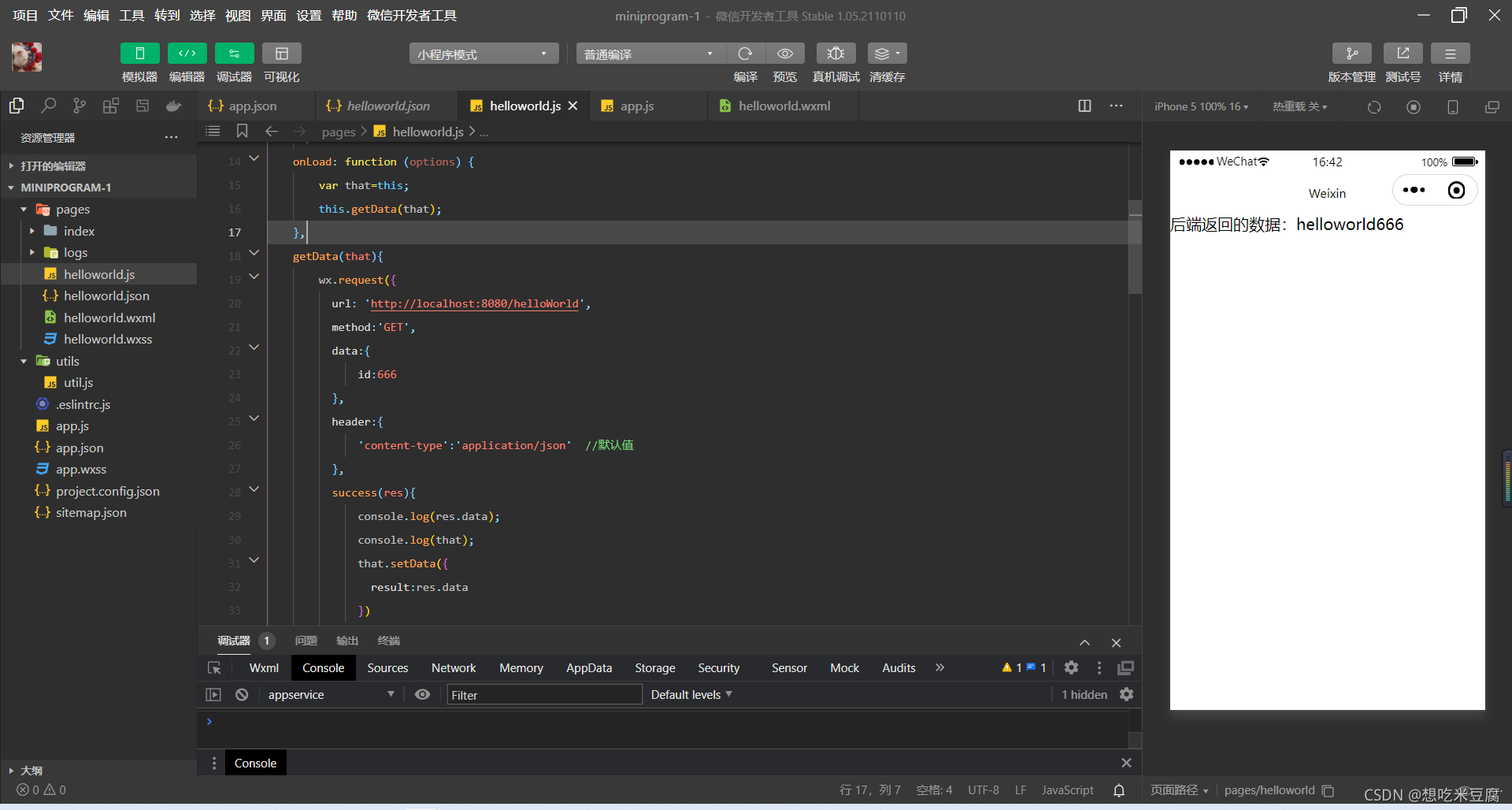Toggle the Editor panel button
The height and width of the screenshot is (810, 1512).
click(187, 54)
